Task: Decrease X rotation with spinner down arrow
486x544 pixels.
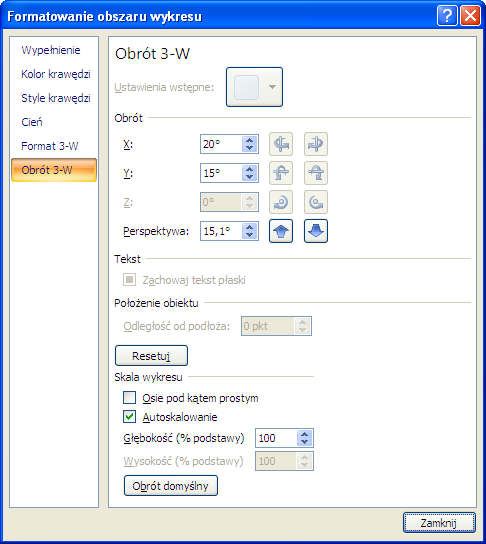Action: pyautogui.click(x=249, y=148)
